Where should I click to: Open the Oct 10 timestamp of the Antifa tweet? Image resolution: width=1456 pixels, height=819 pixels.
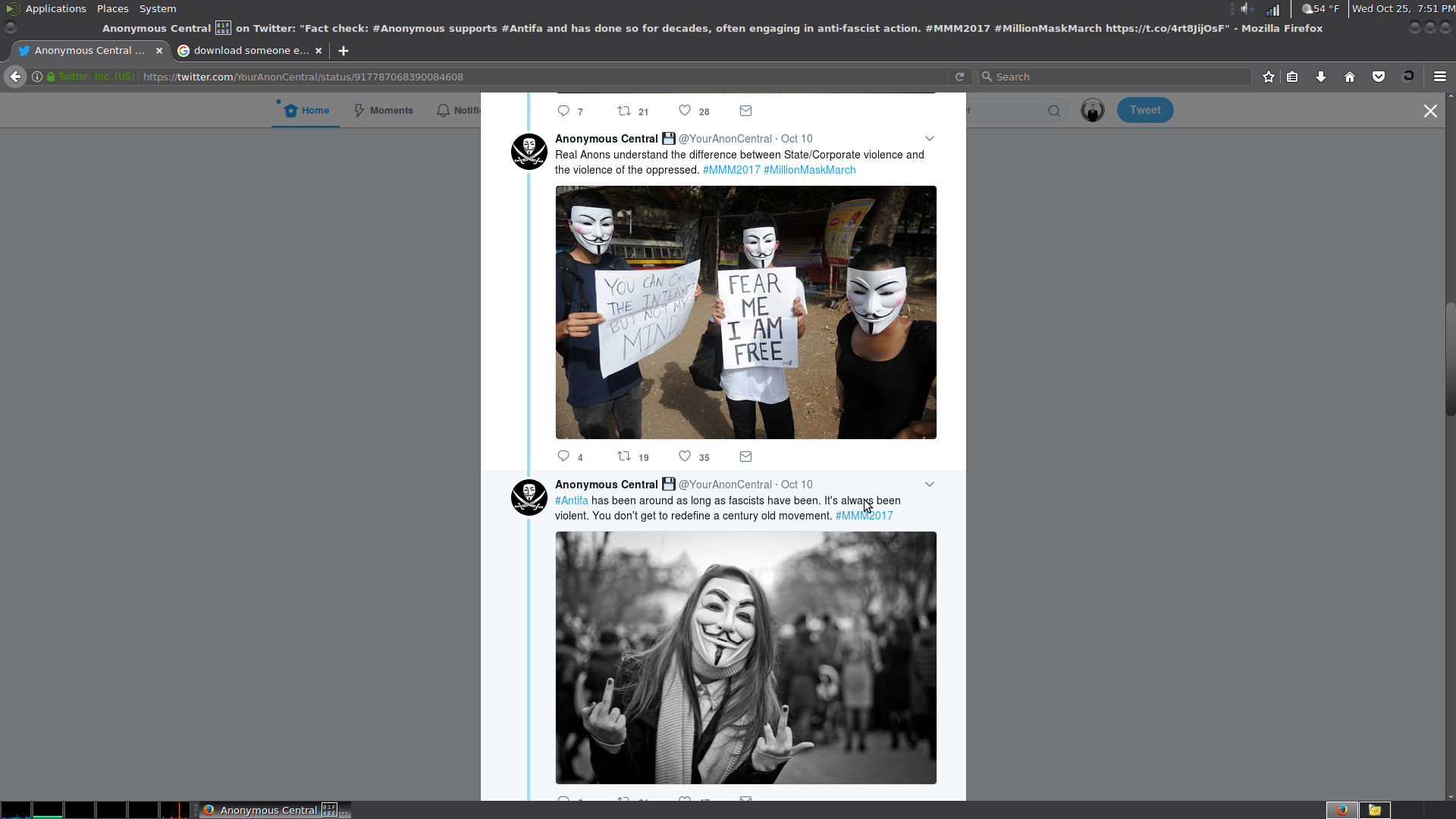tap(796, 485)
